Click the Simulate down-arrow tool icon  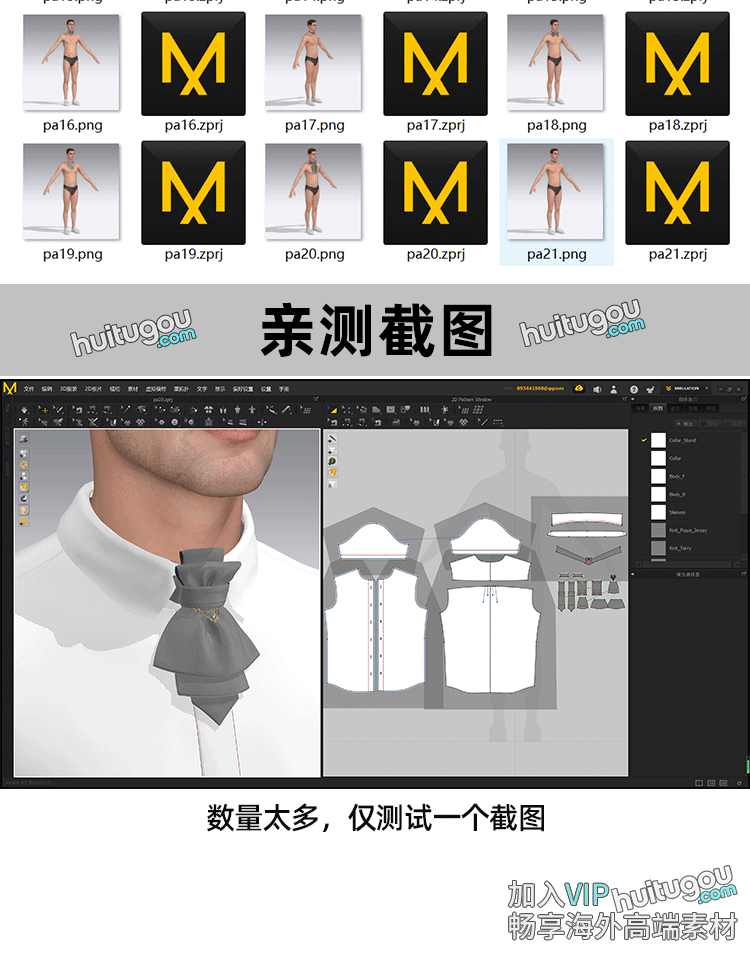(24, 410)
